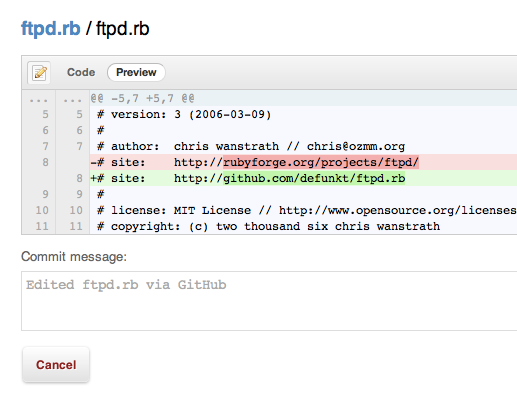Click the copyright two thousand six line
Viewport: 517px width, 409px height.
coord(303,226)
